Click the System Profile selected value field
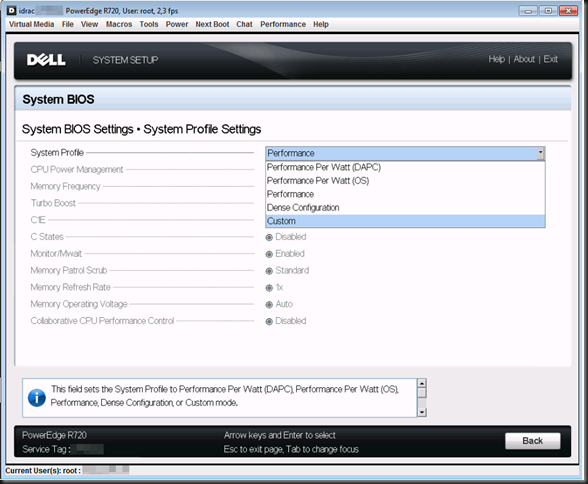Screen dimensions: 588x484 tap(401, 153)
